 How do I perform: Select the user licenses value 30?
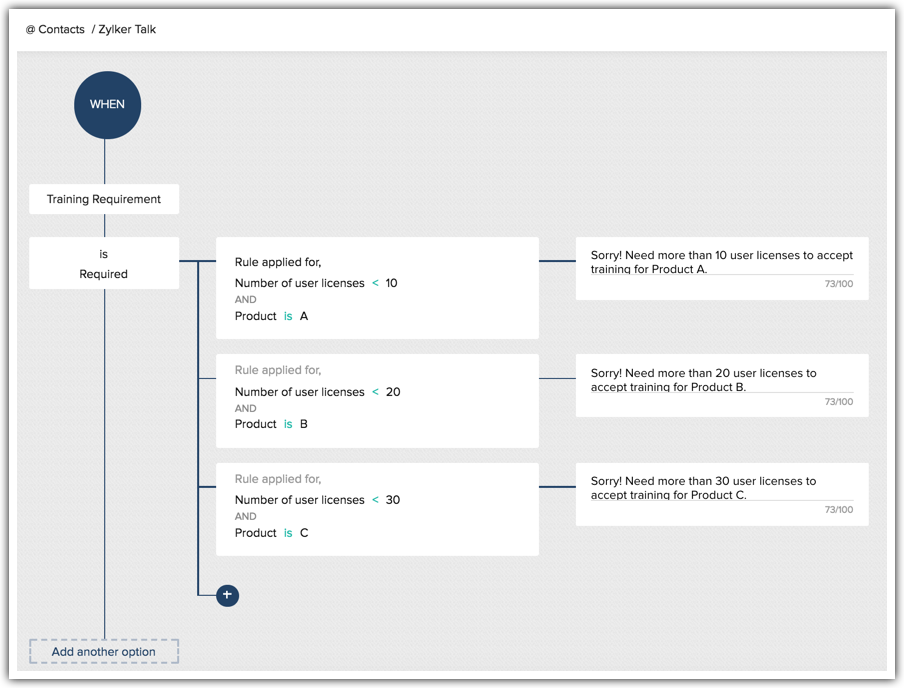point(393,500)
